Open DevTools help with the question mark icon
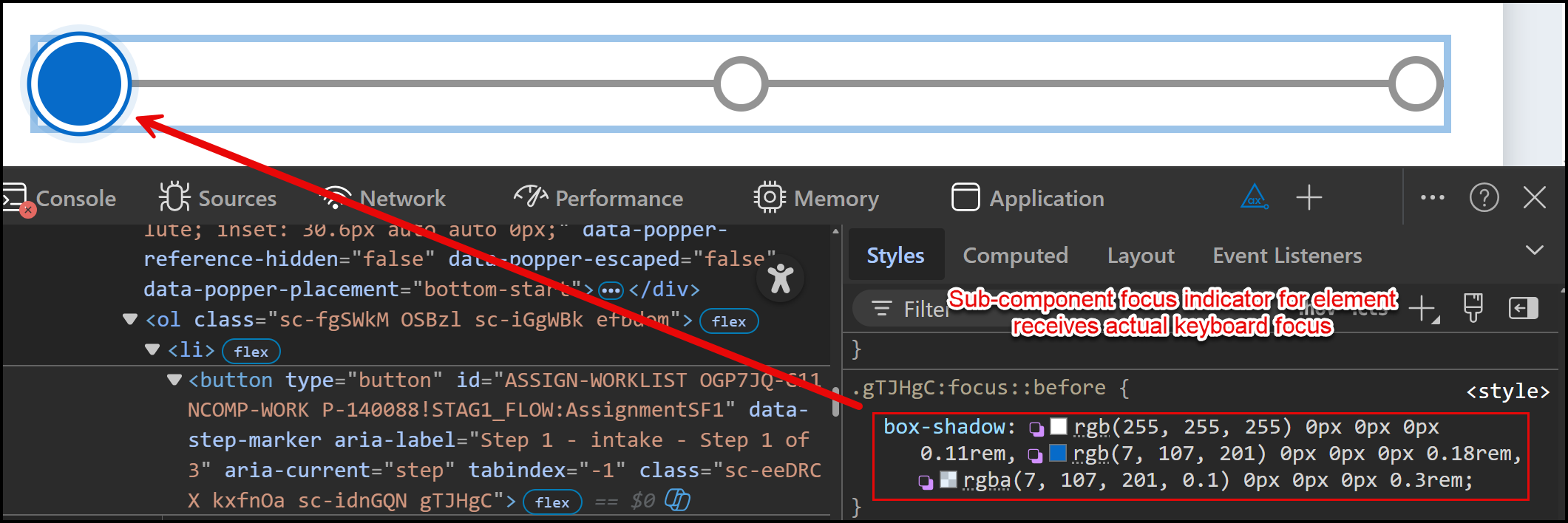The height and width of the screenshot is (523, 1568). [1484, 197]
